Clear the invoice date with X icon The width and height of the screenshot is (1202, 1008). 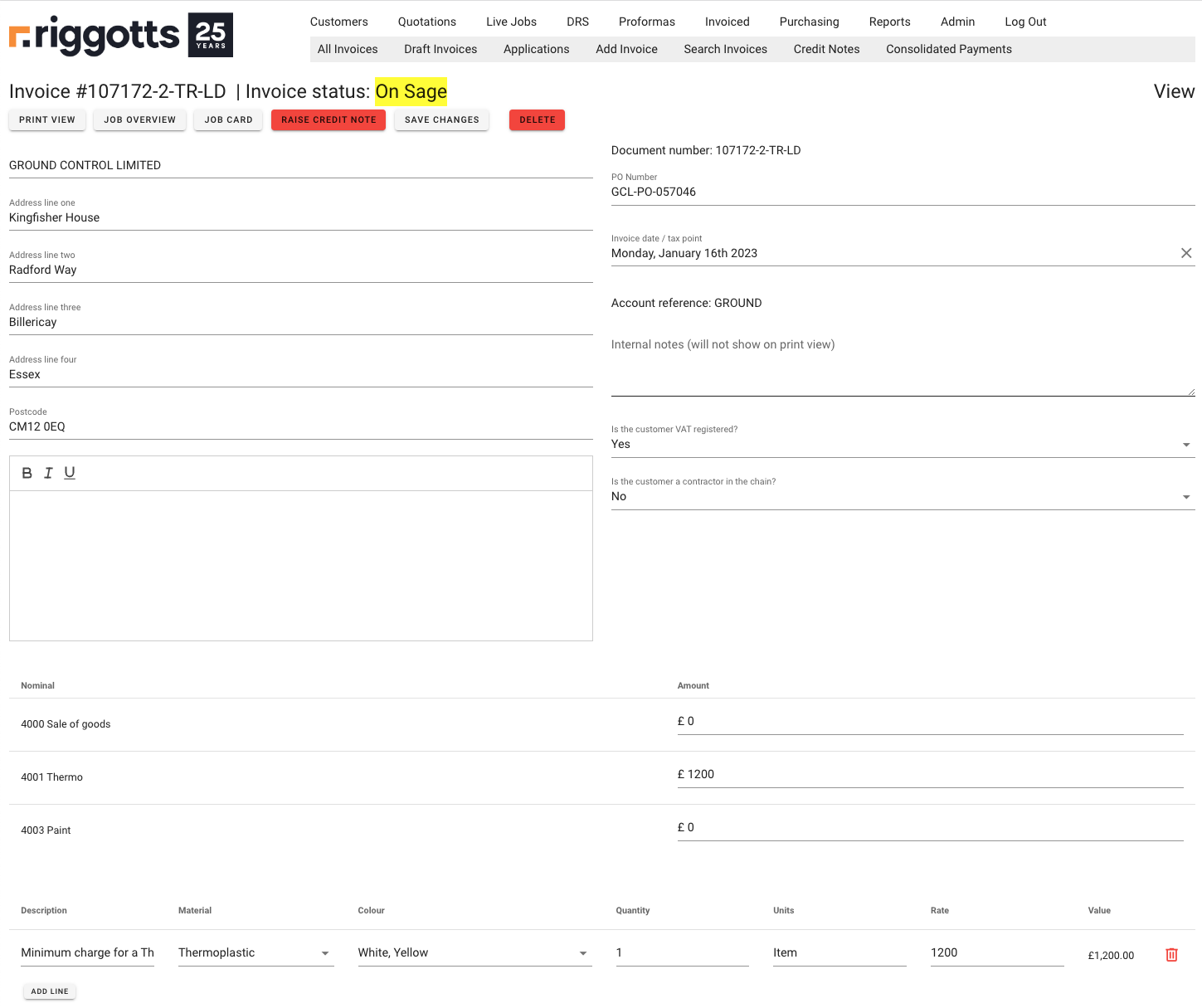1186,253
